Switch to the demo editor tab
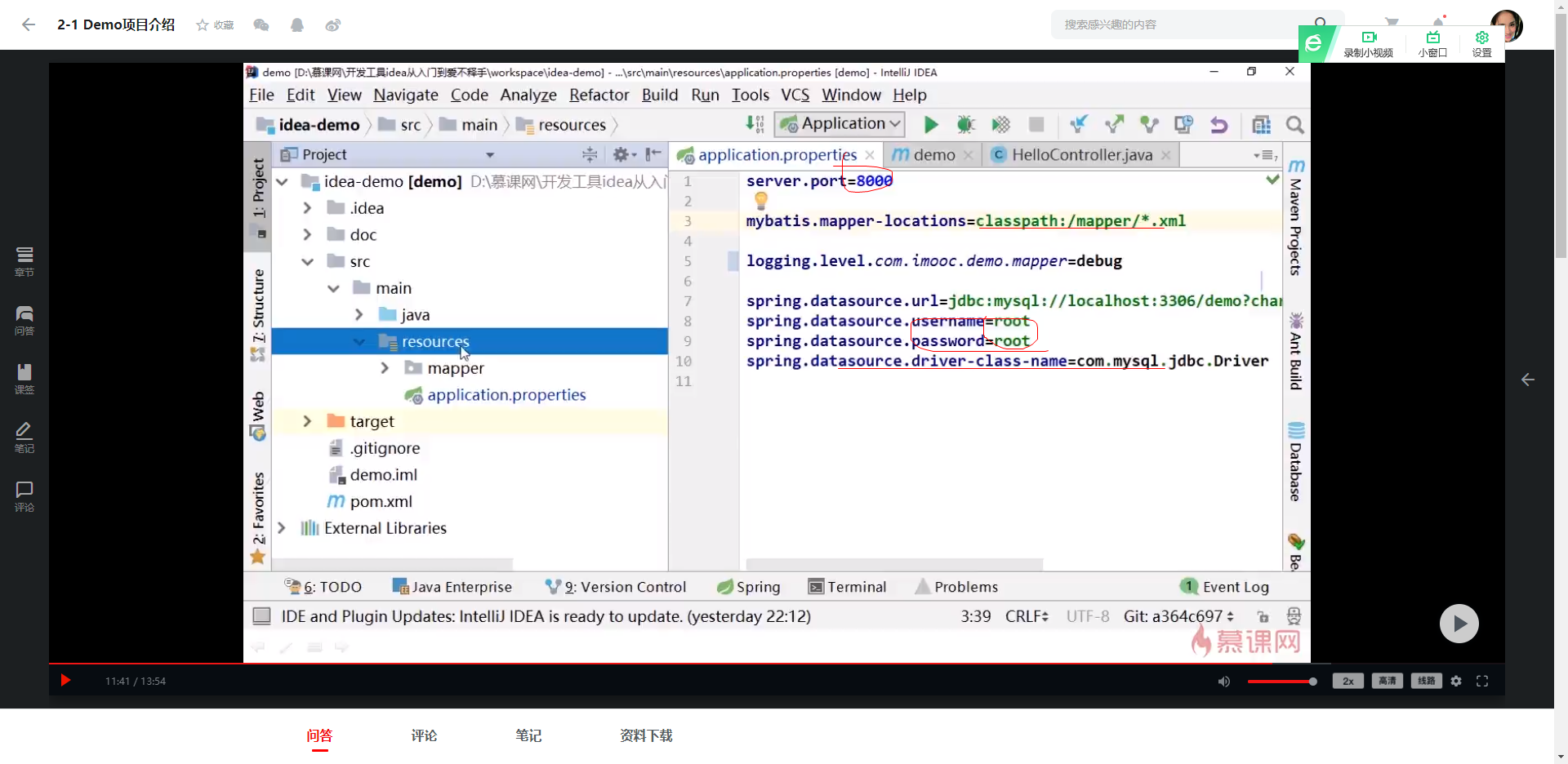Viewport: 1568px width, 764px height. [933, 155]
